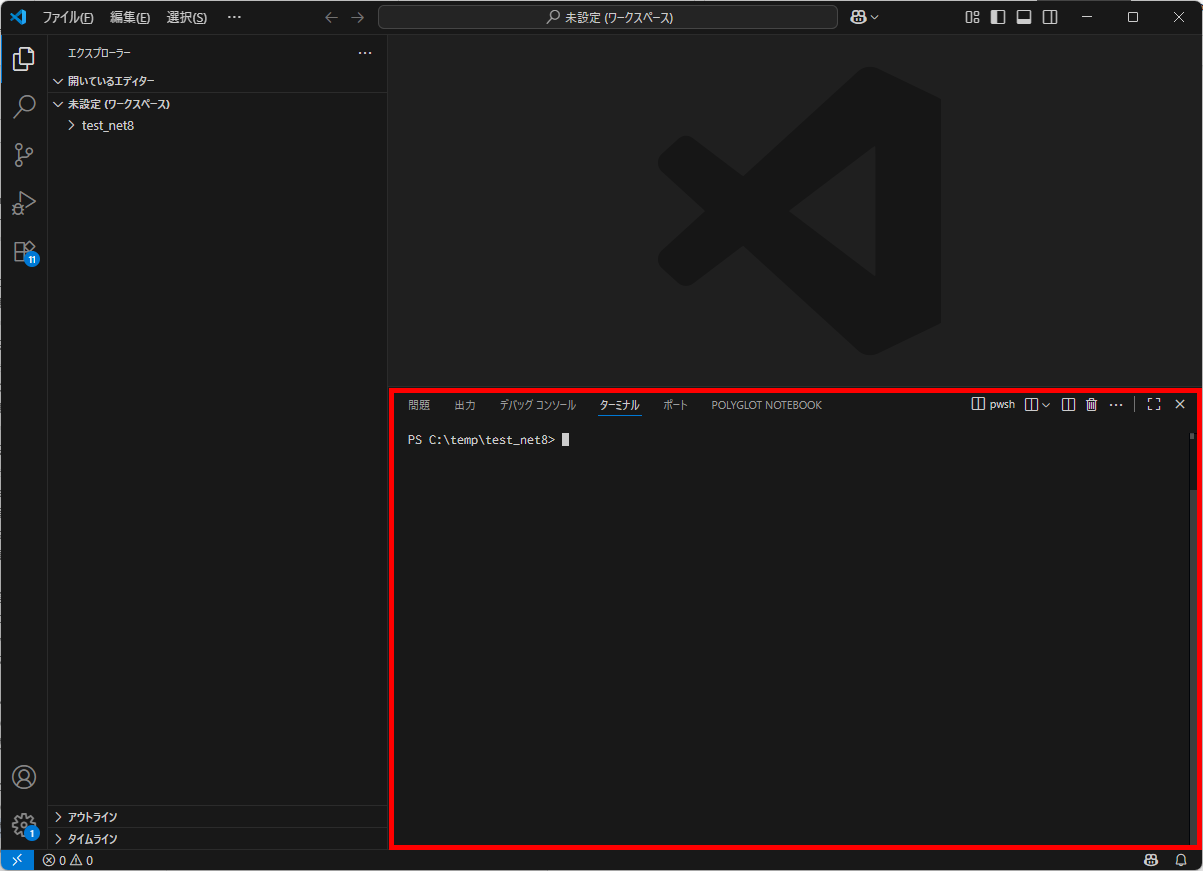Open the Run and Debug view
1203x871 pixels.
coord(23,203)
